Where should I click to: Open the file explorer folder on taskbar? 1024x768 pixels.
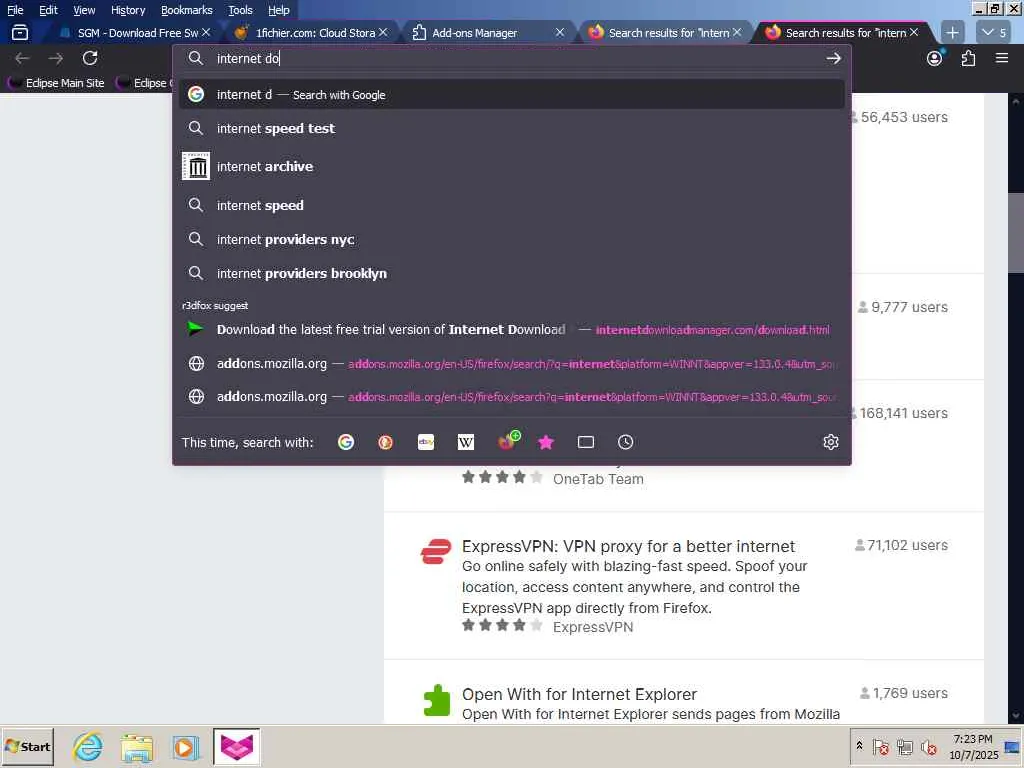(136, 747)
